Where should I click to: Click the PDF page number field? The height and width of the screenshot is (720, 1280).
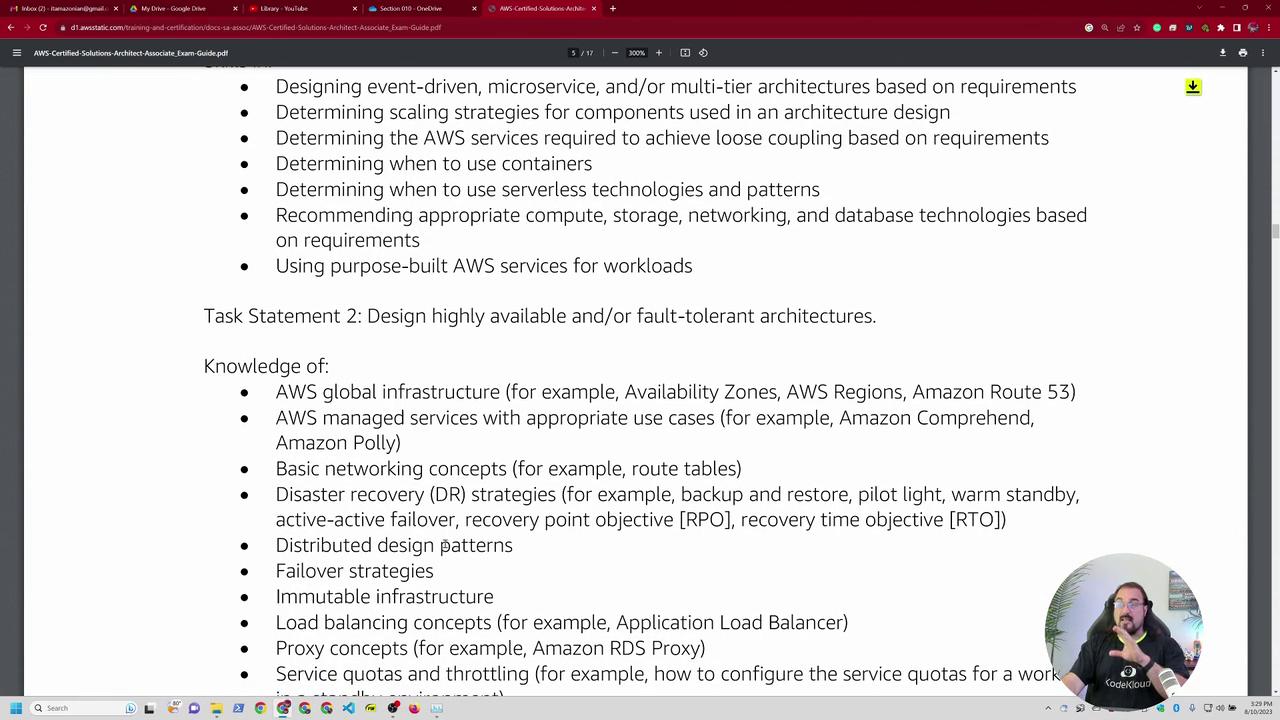(x=573, y=53)
